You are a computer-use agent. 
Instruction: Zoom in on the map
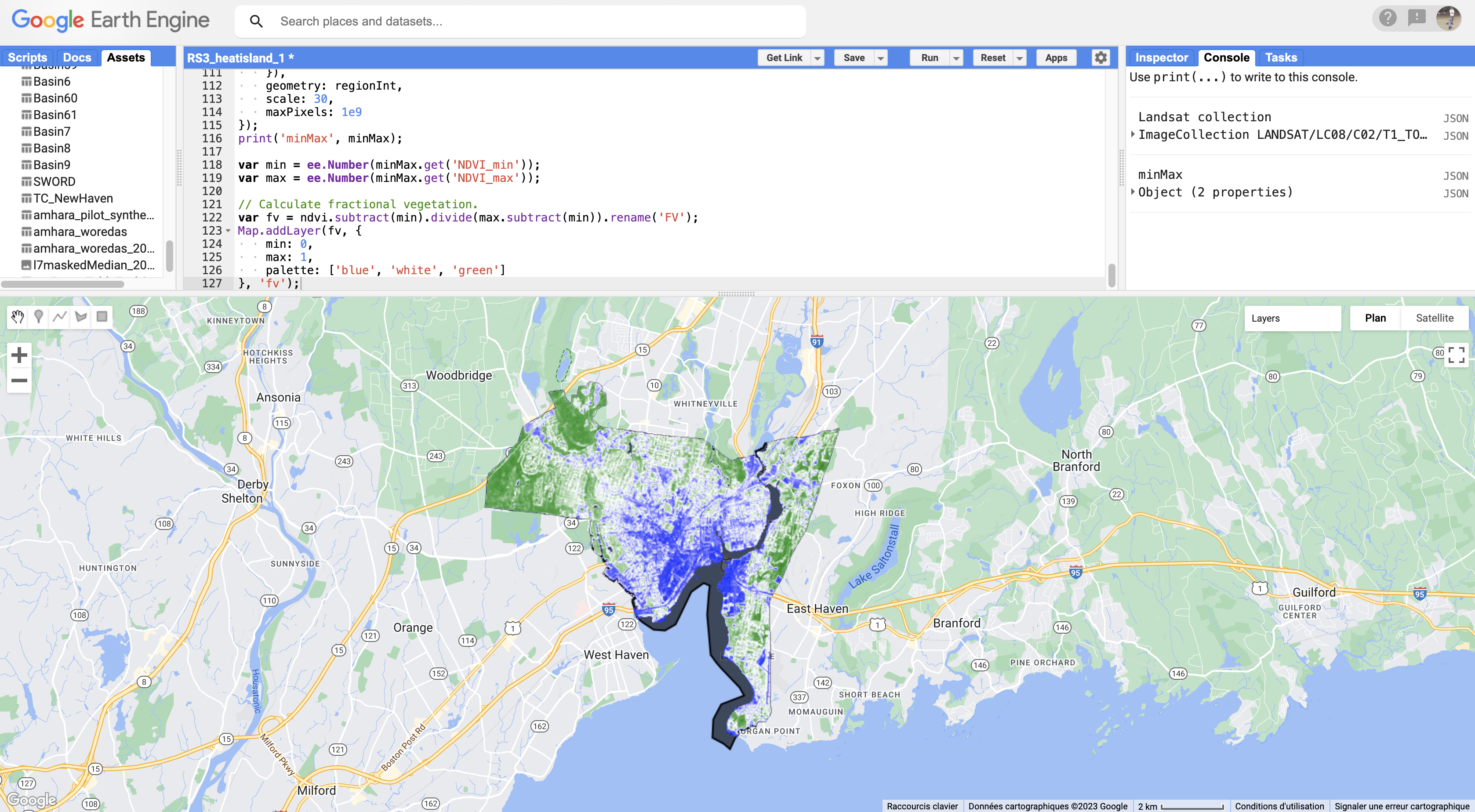pyautogui.click(x=19, y=355)
